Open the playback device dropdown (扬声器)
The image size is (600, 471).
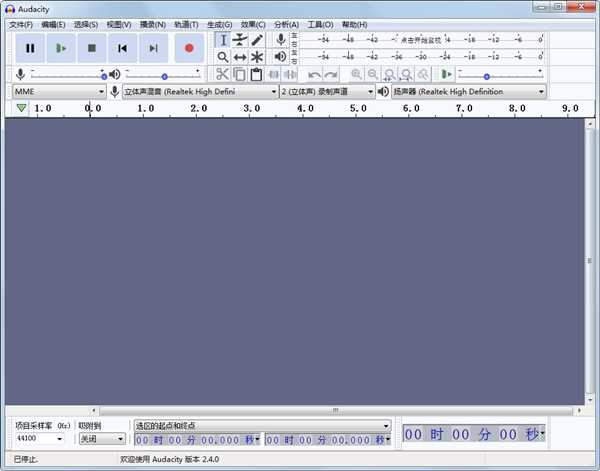pyautogui.click(x=469, y=92)
